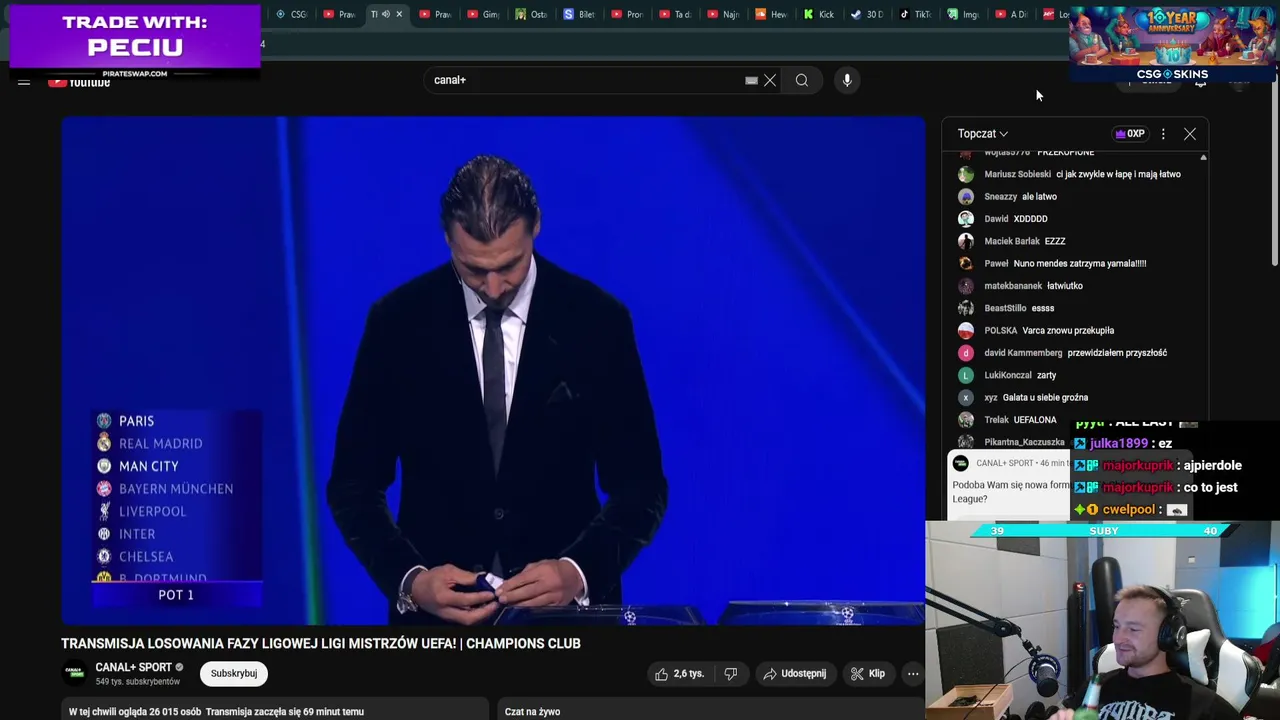Dislike the video with thumbs-down

click(x=731, y=674)
